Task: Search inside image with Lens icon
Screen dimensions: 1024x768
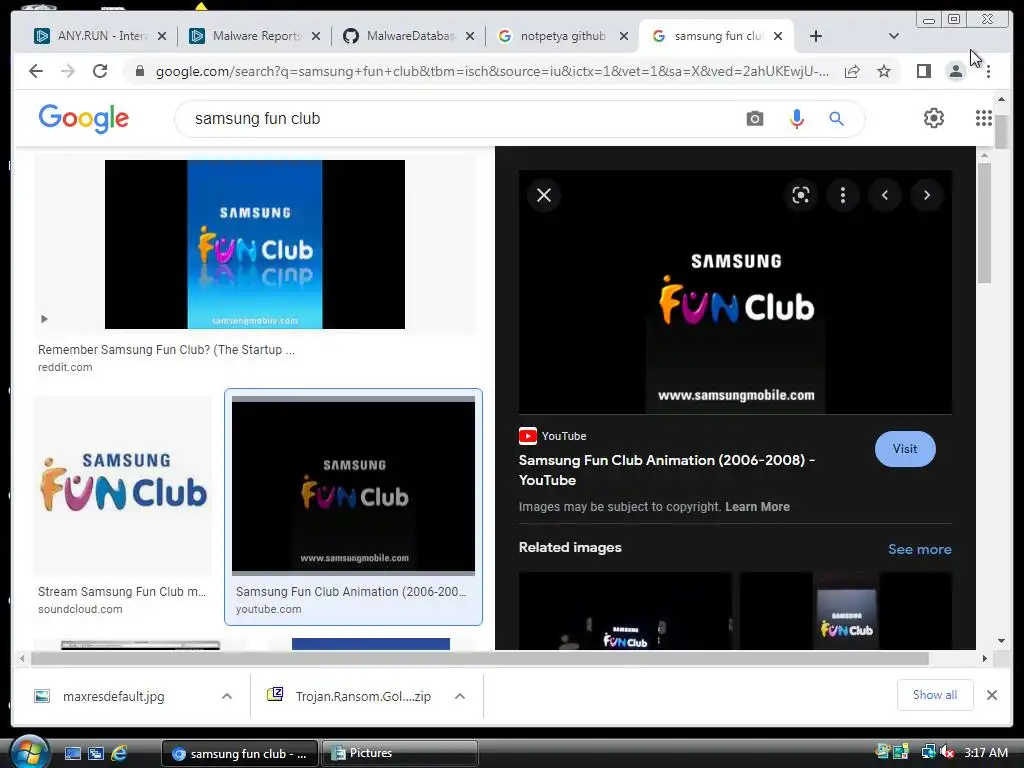Action: point(801,195)
